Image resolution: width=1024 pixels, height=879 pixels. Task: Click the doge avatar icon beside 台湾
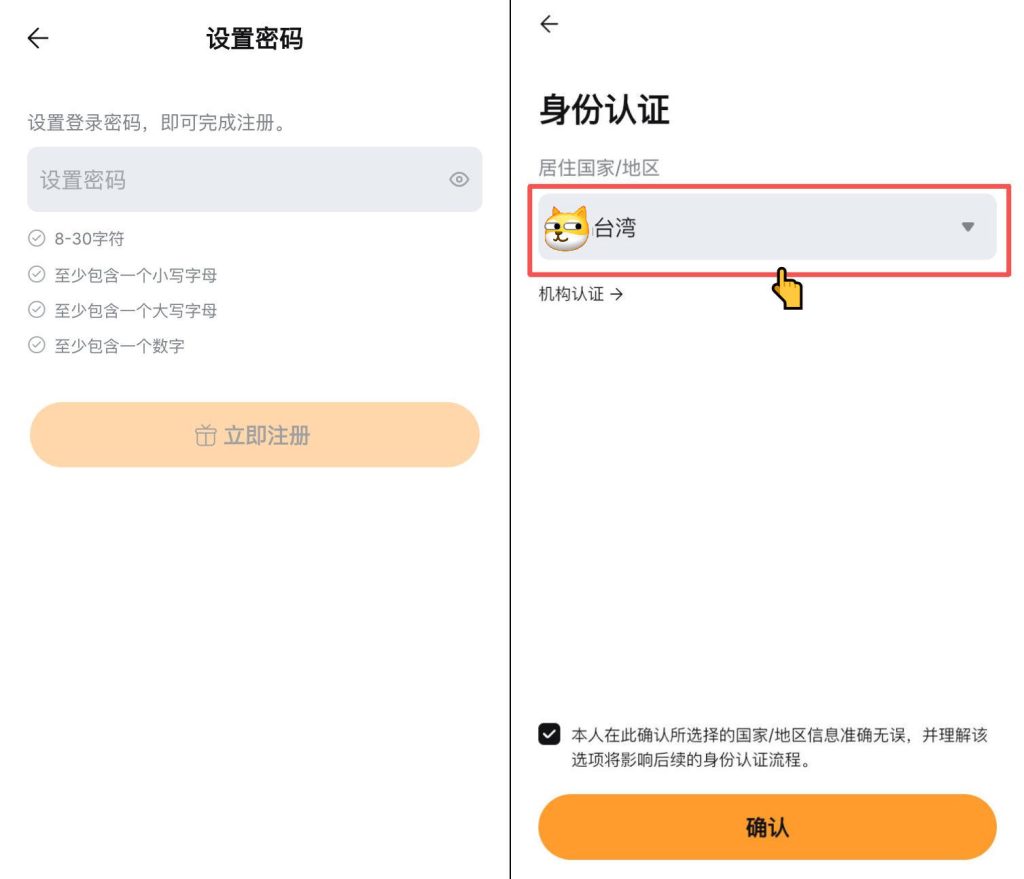pos(566,229)
